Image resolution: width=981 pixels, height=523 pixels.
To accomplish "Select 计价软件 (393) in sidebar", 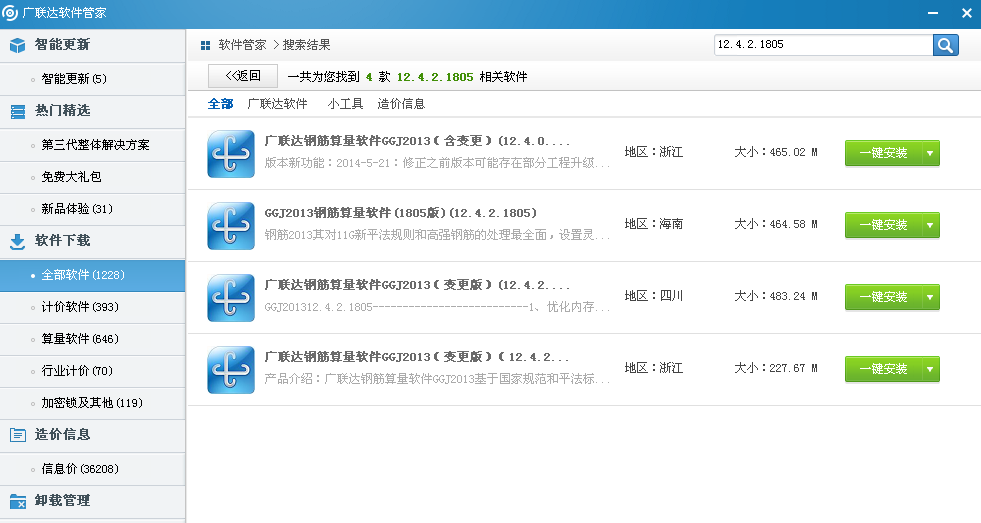I will [x=93, y=307].
